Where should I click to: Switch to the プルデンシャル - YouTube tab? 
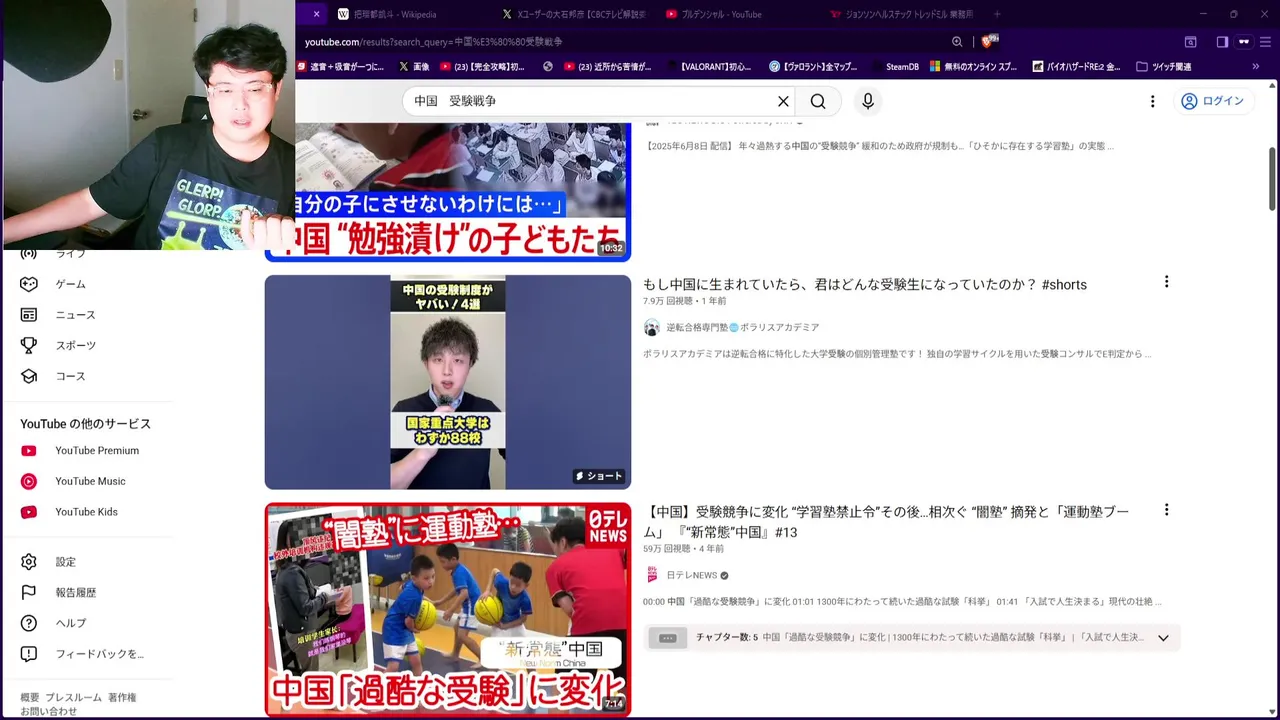tap(714, 14)
